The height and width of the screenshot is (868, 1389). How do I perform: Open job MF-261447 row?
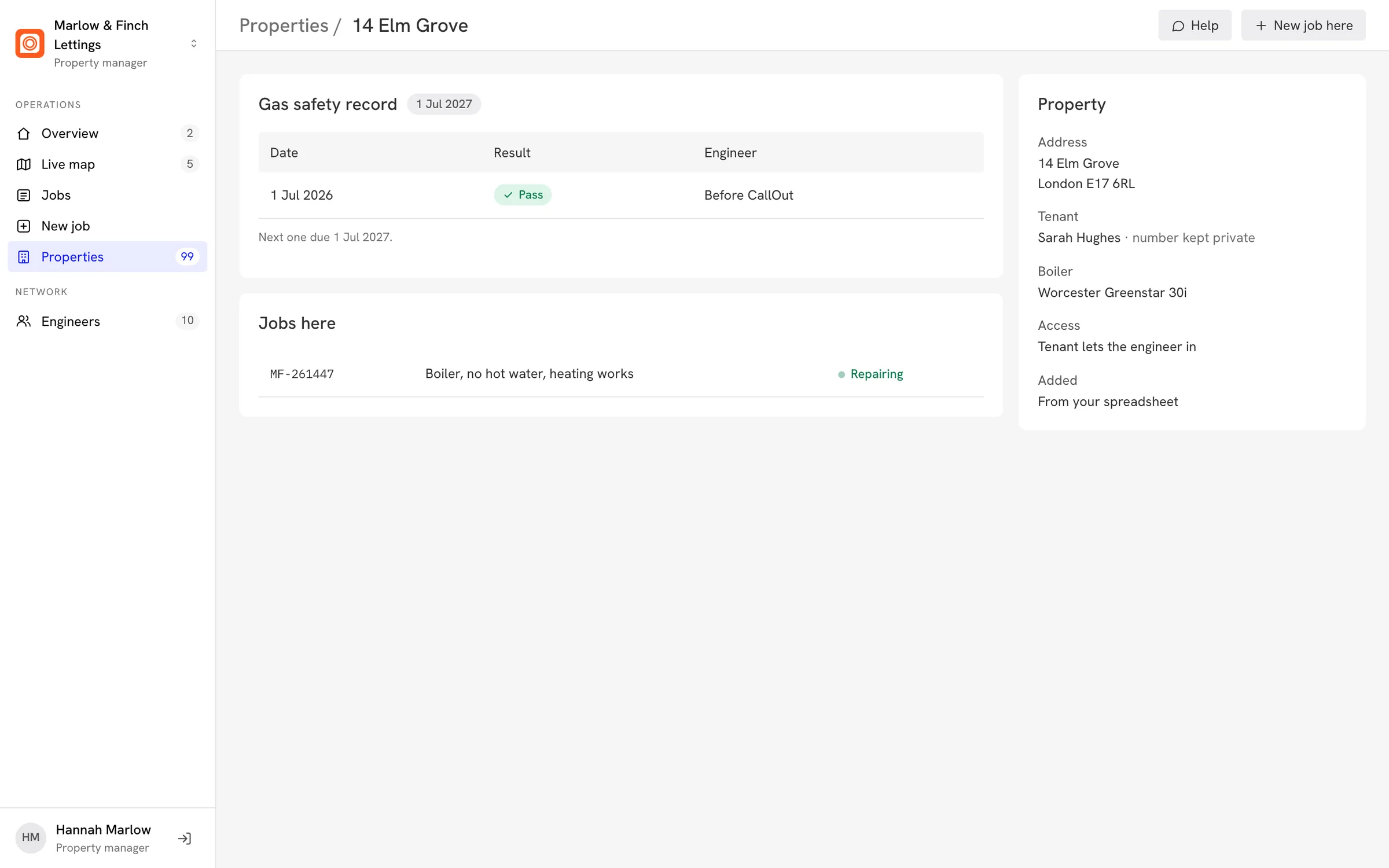(x=621, y=374)
